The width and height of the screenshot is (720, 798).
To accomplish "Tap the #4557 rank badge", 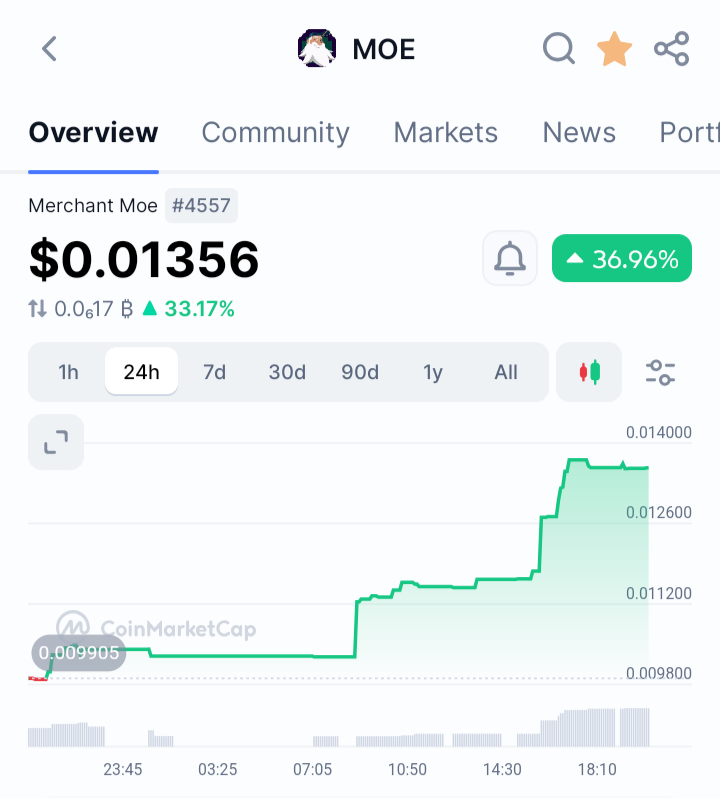I will pyautogui.click(x=201, y=206).
